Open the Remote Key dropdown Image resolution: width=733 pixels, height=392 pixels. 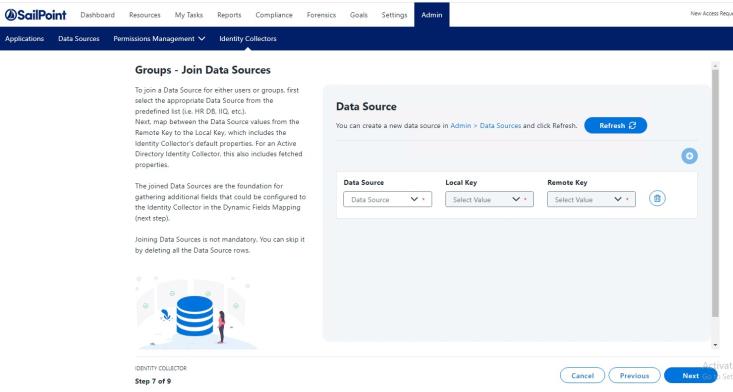click(x=591, y=200)
